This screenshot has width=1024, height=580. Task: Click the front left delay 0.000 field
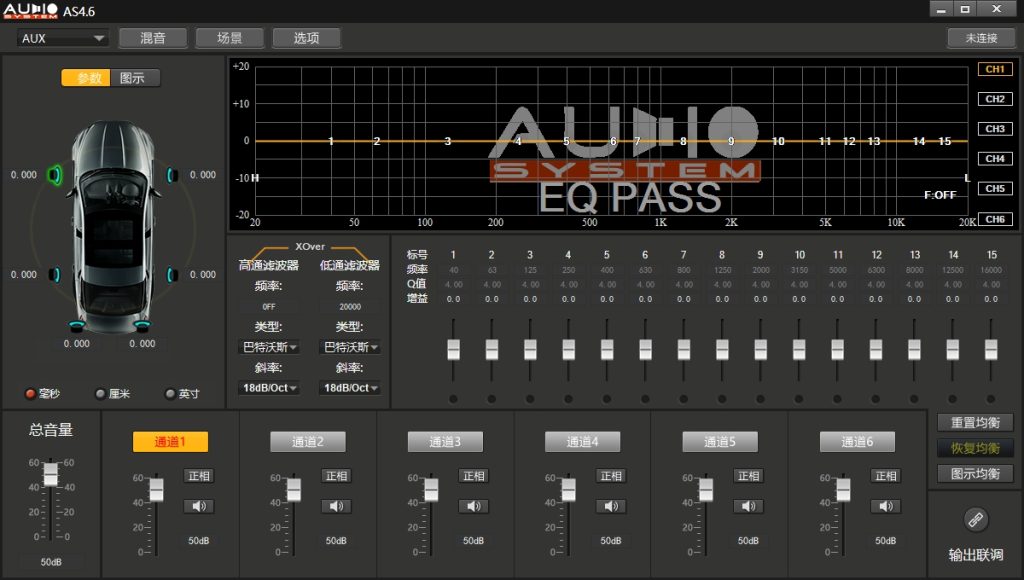pyautogui.click(x=24, y=175)
